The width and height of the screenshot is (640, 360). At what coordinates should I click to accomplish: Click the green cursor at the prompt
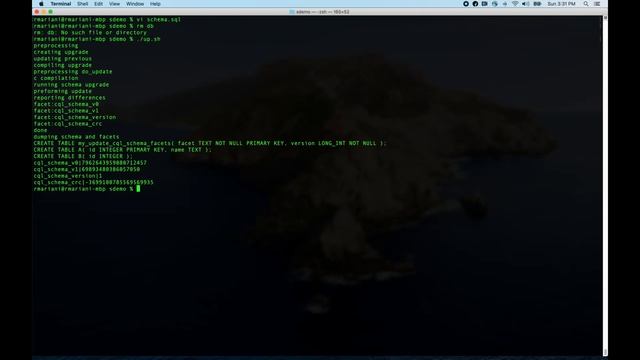138,188
